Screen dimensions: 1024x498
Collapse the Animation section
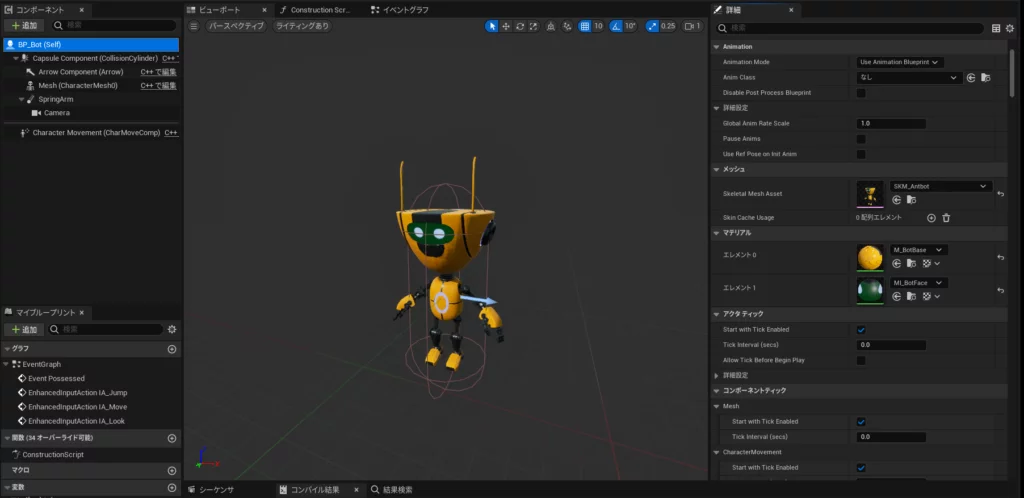[716, 46]
